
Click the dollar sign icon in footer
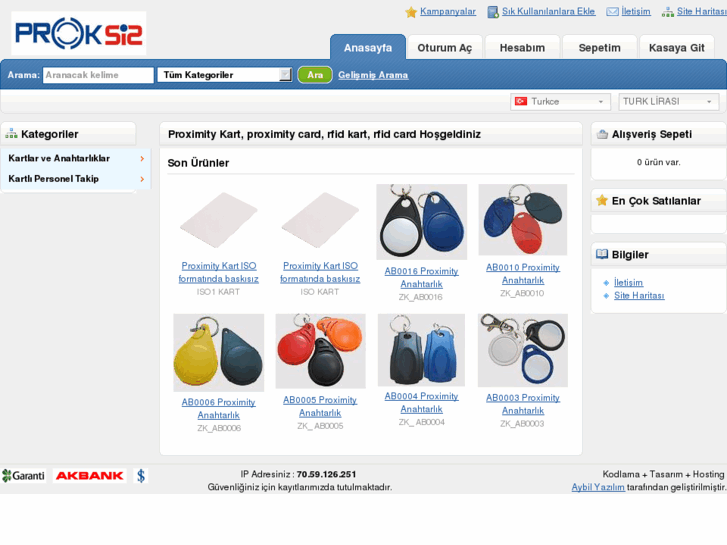click(x=141, y=475)
